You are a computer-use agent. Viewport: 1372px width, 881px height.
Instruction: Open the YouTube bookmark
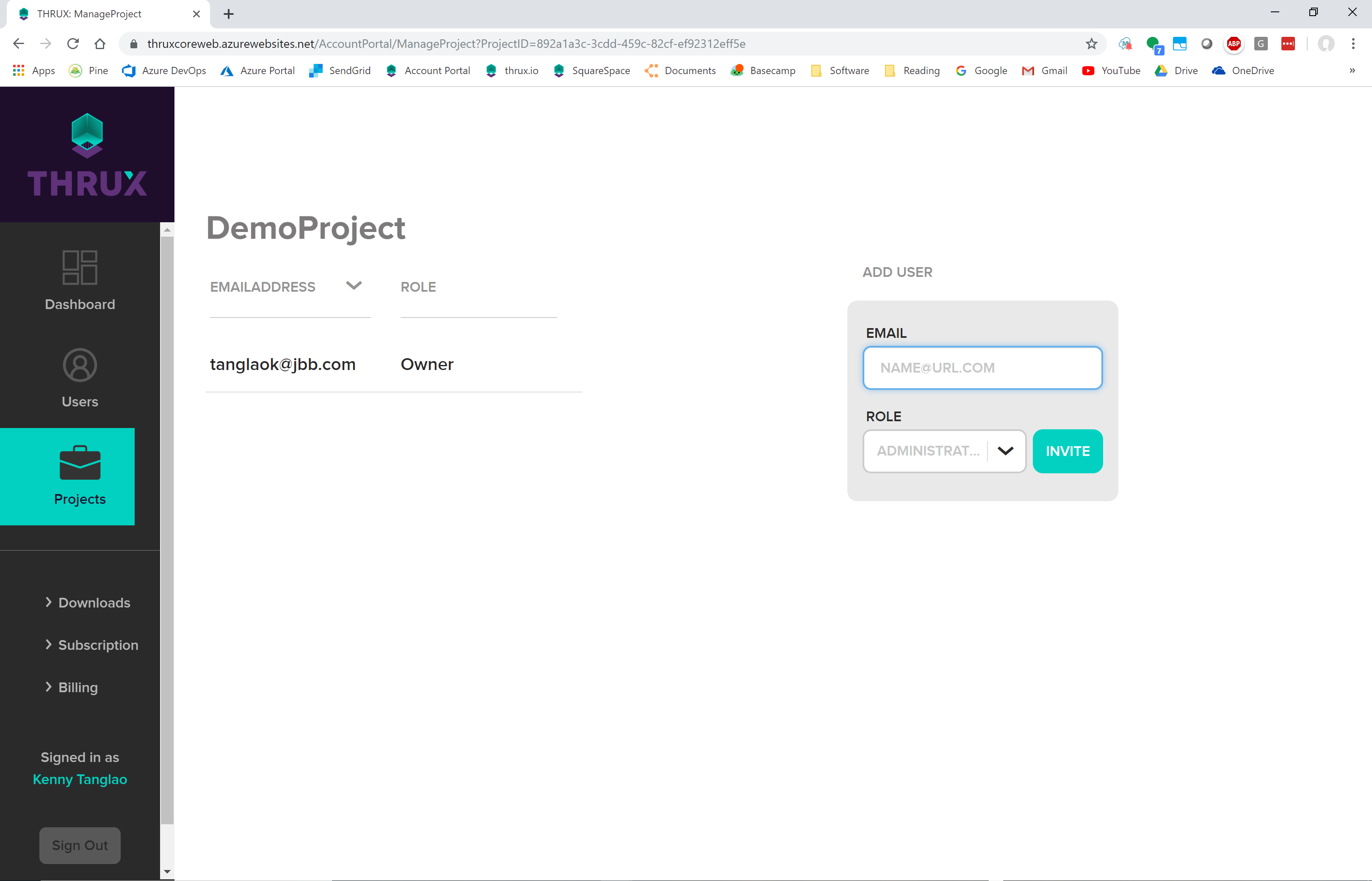pyautogui.click(x=1111, y=70)
